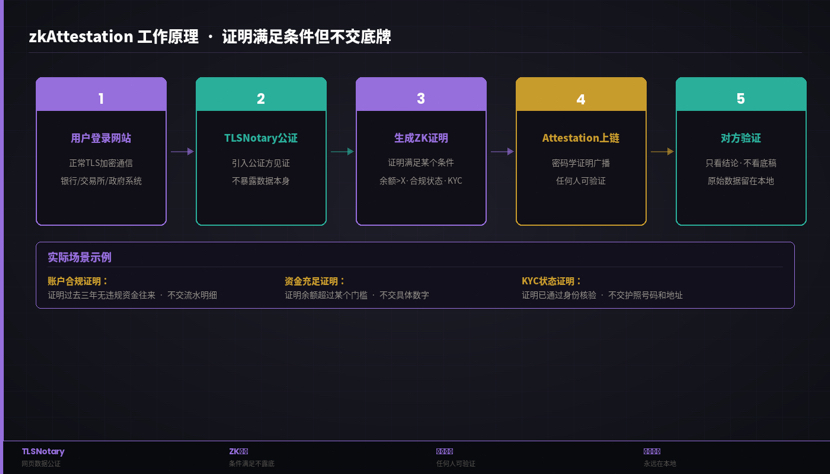Screen dimensions: 830x474
Task: Click the arrow between steps 4 and 5
Action: click(662, 152)
